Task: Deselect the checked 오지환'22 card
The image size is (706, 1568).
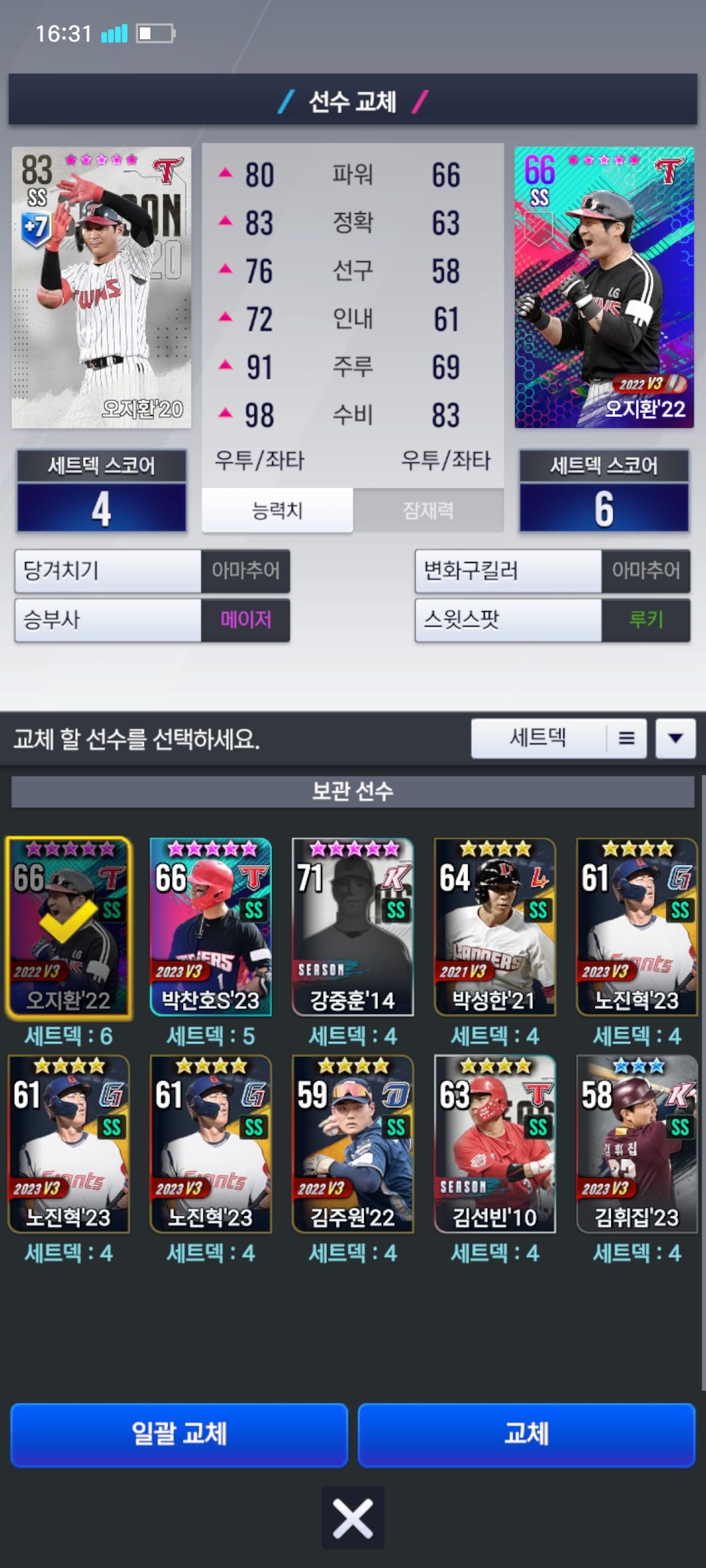Action: (69, 928)
